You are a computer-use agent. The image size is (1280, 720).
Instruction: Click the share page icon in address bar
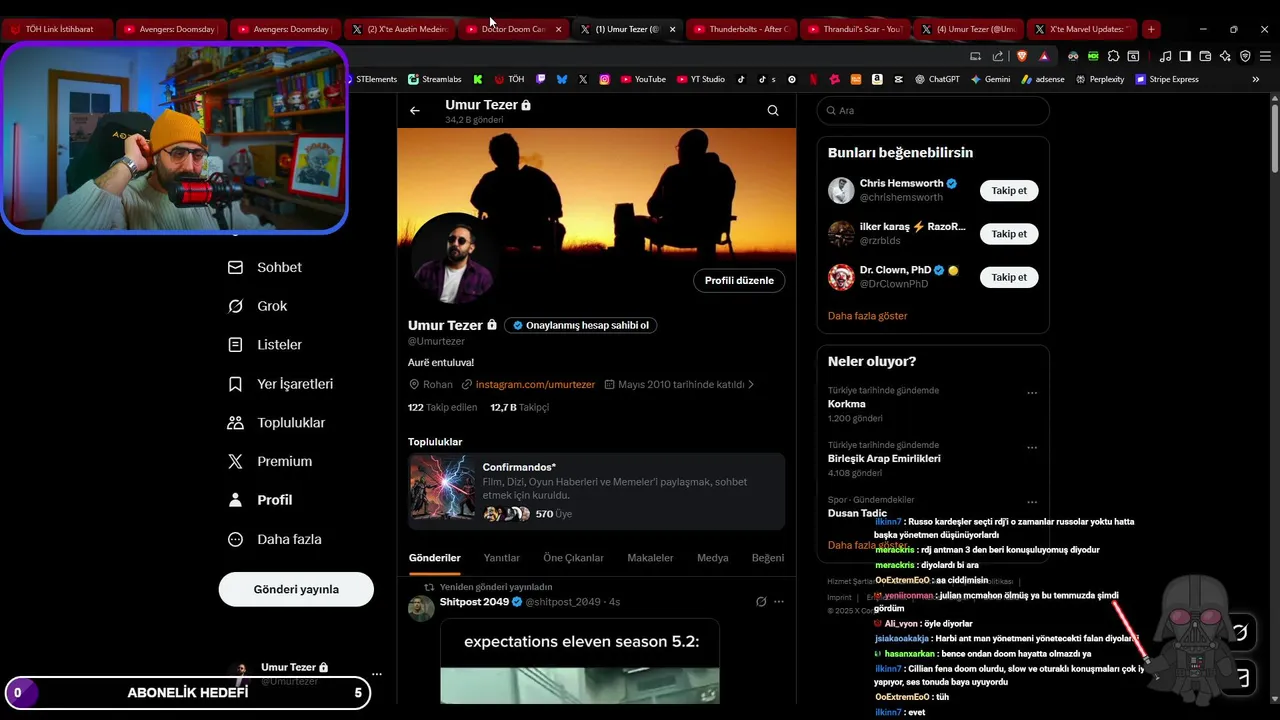pyautogui.click(x=997, y=56)
